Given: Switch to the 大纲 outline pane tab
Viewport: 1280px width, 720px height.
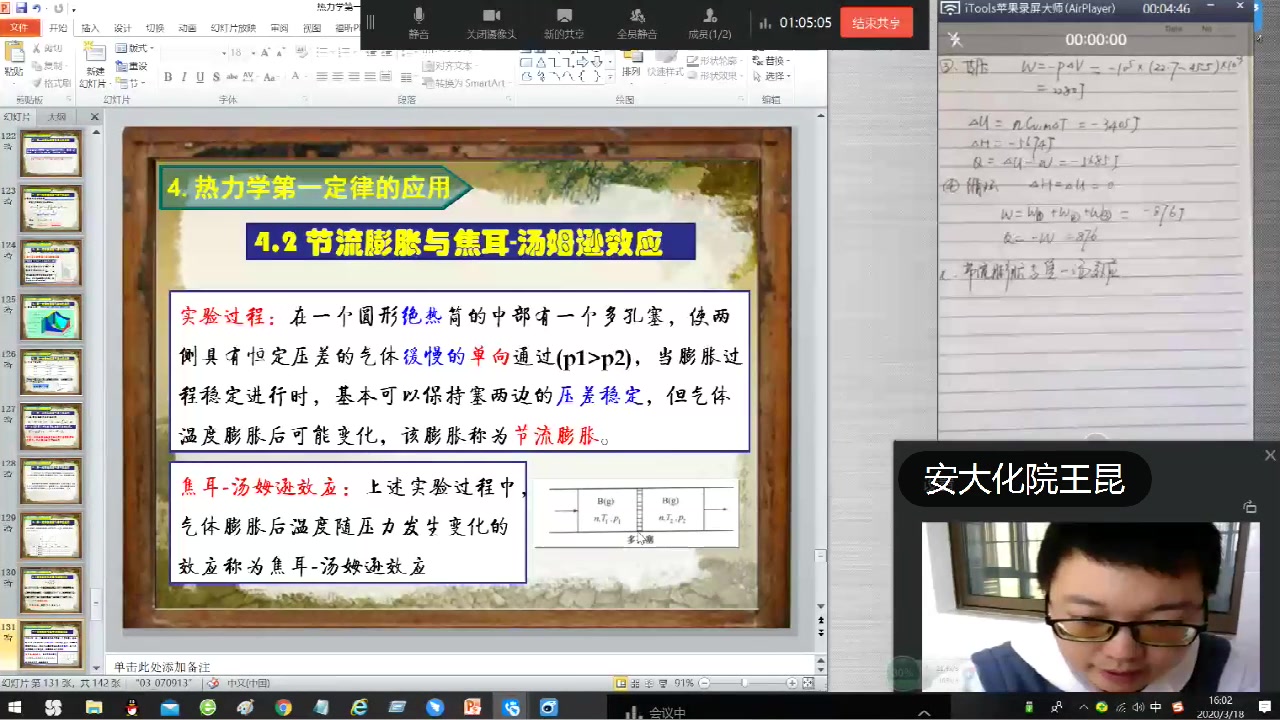Looking at the screenshot, I should coord(58,117).
